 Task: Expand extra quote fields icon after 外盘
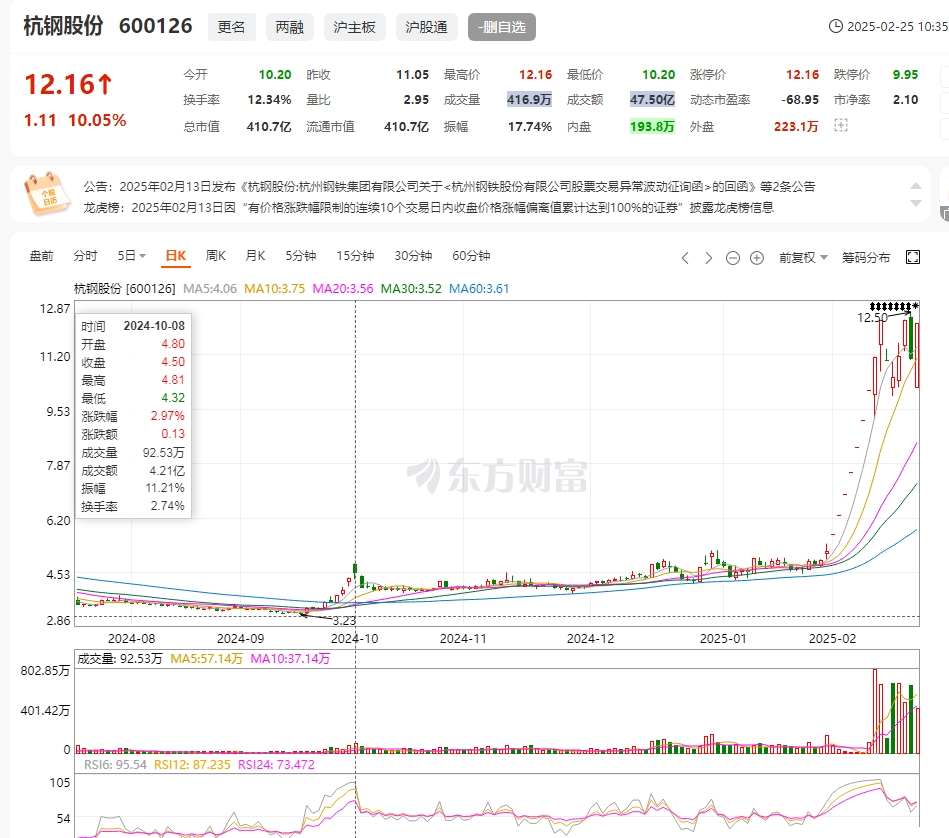[841, 125]
